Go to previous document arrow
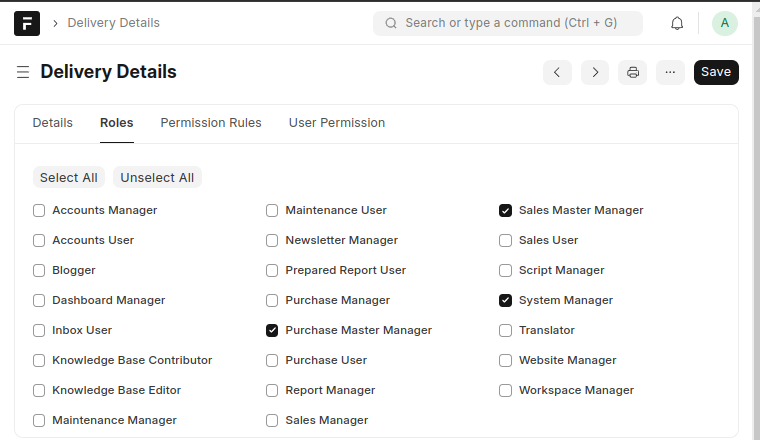The width and height of the screenshot is (760, 440). point(557,72)
